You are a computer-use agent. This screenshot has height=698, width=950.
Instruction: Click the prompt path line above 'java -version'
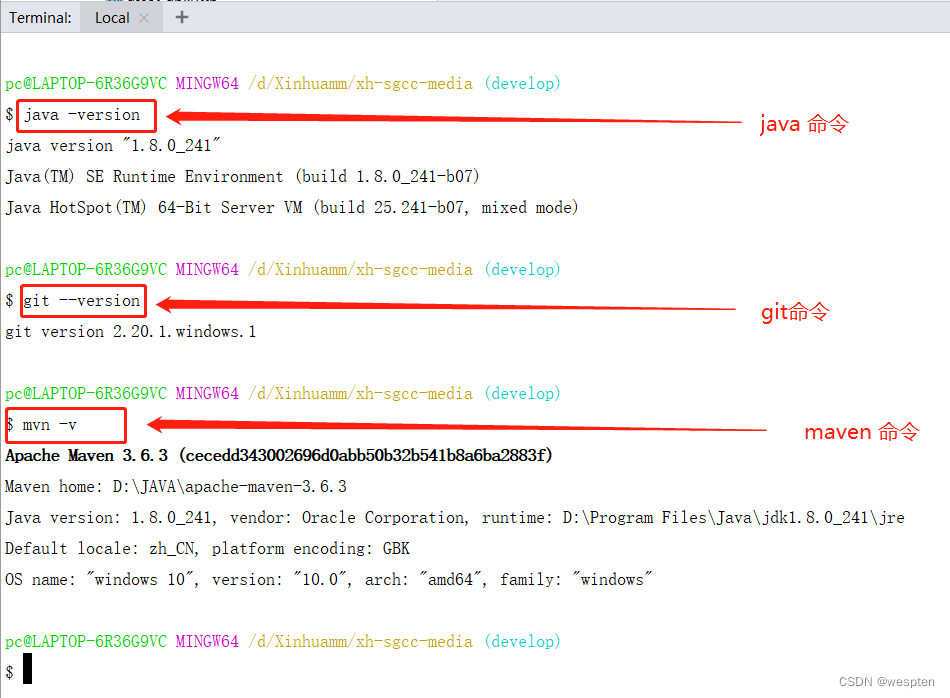(x=283, y=83)
